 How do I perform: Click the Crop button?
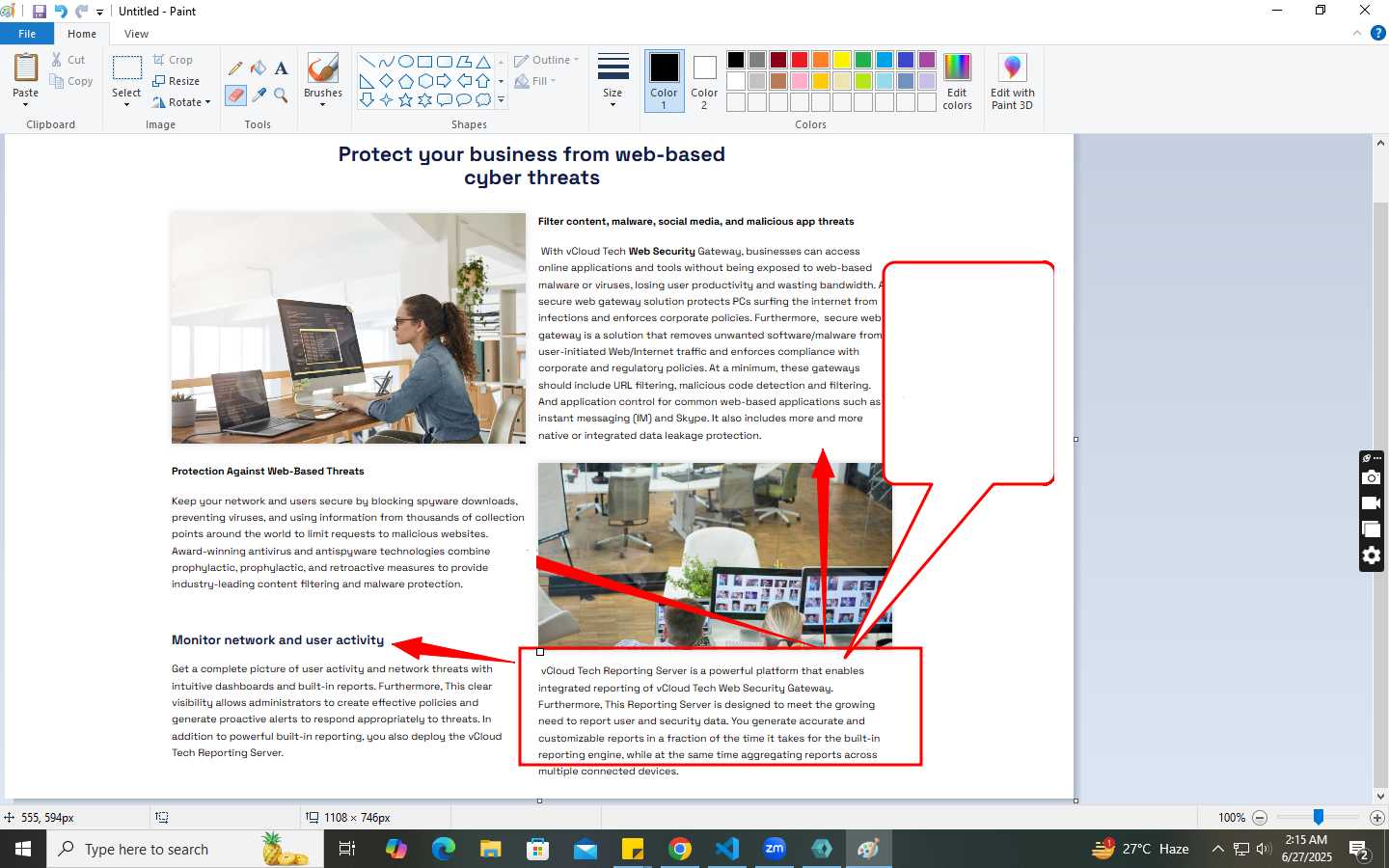click(x=173, y=60)
